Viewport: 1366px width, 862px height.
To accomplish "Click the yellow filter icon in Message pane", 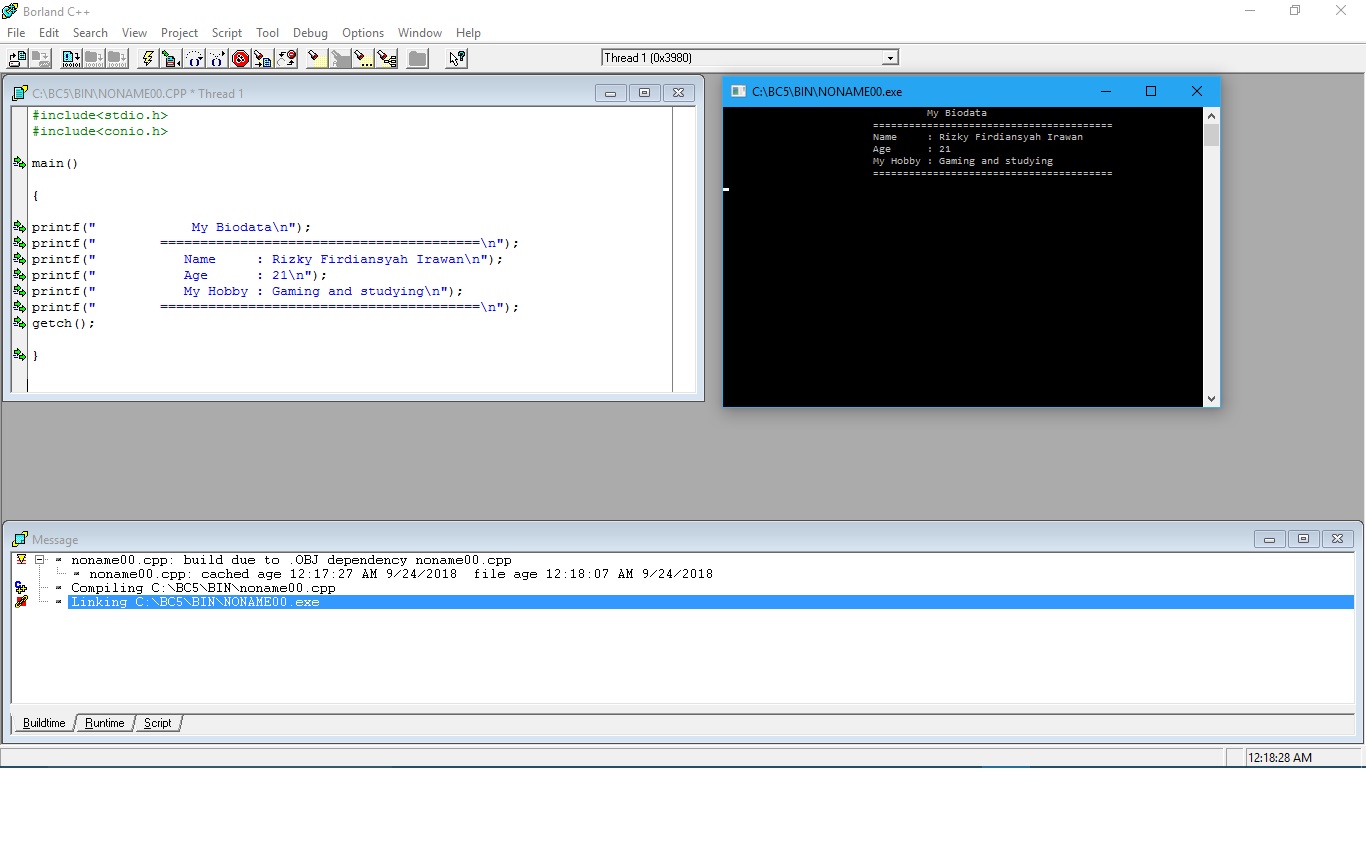I will (20, 560).
